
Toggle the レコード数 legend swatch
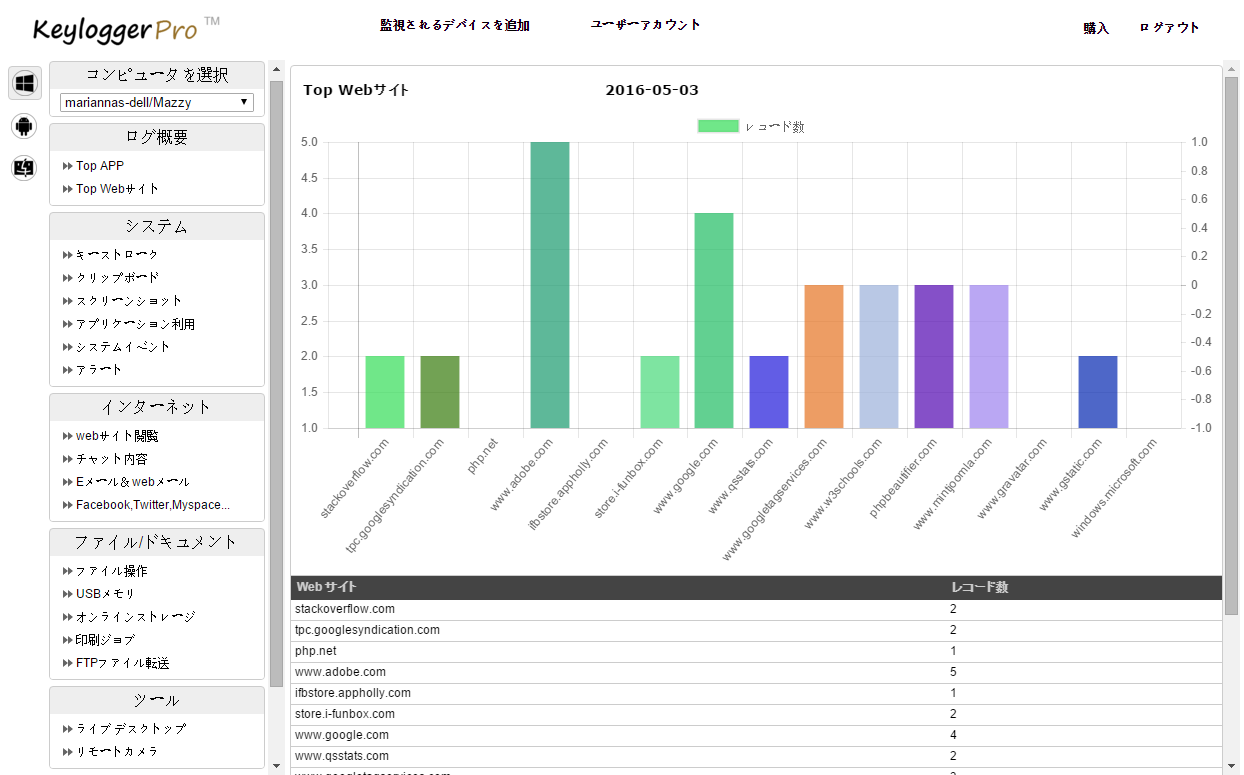718,126
